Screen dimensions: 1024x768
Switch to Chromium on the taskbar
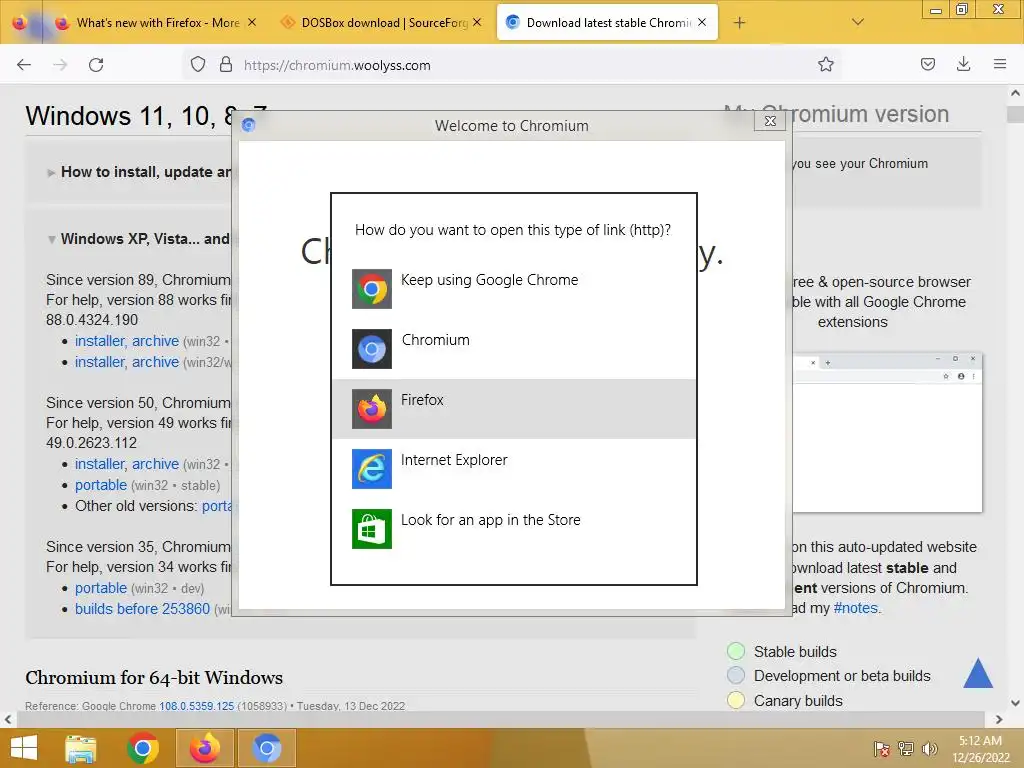(266, 748)
